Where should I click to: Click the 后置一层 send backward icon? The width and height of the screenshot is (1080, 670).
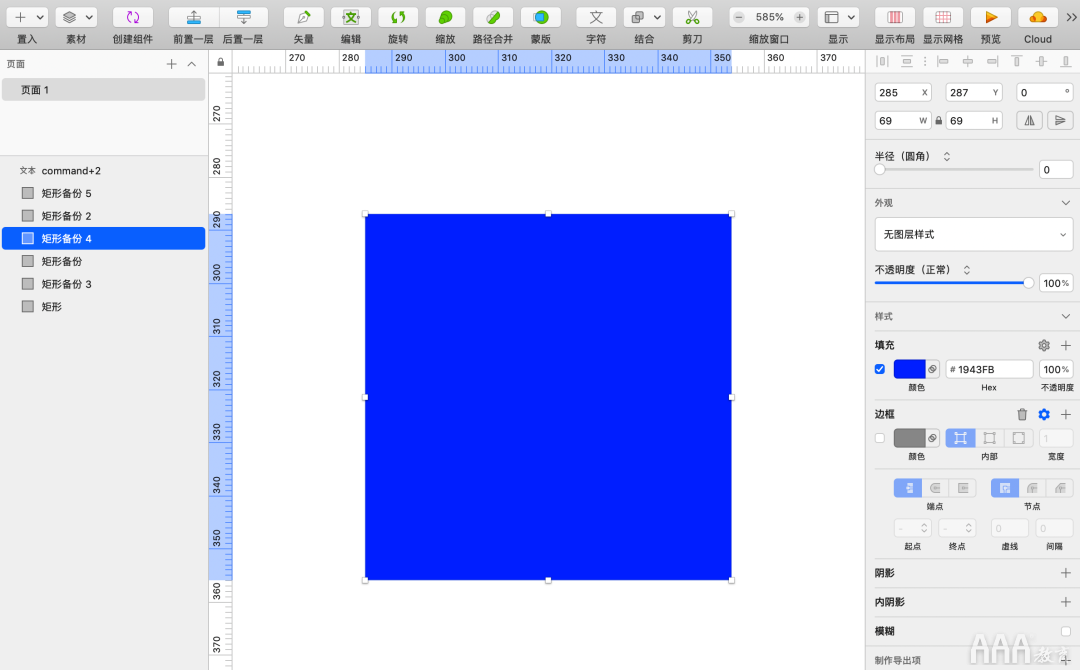pos(244,17)
